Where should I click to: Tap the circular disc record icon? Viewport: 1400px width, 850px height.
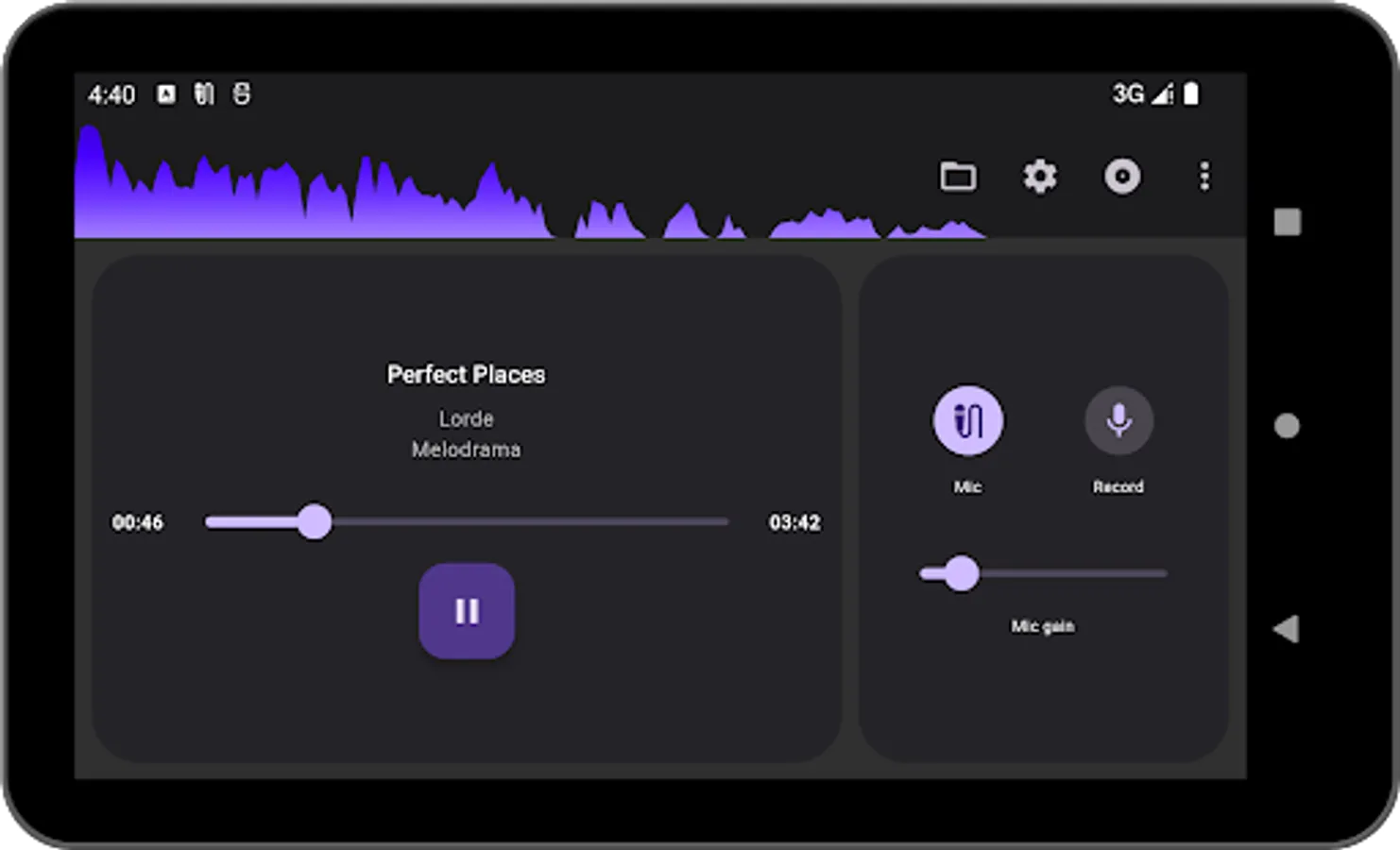[x=1122, y=176]
